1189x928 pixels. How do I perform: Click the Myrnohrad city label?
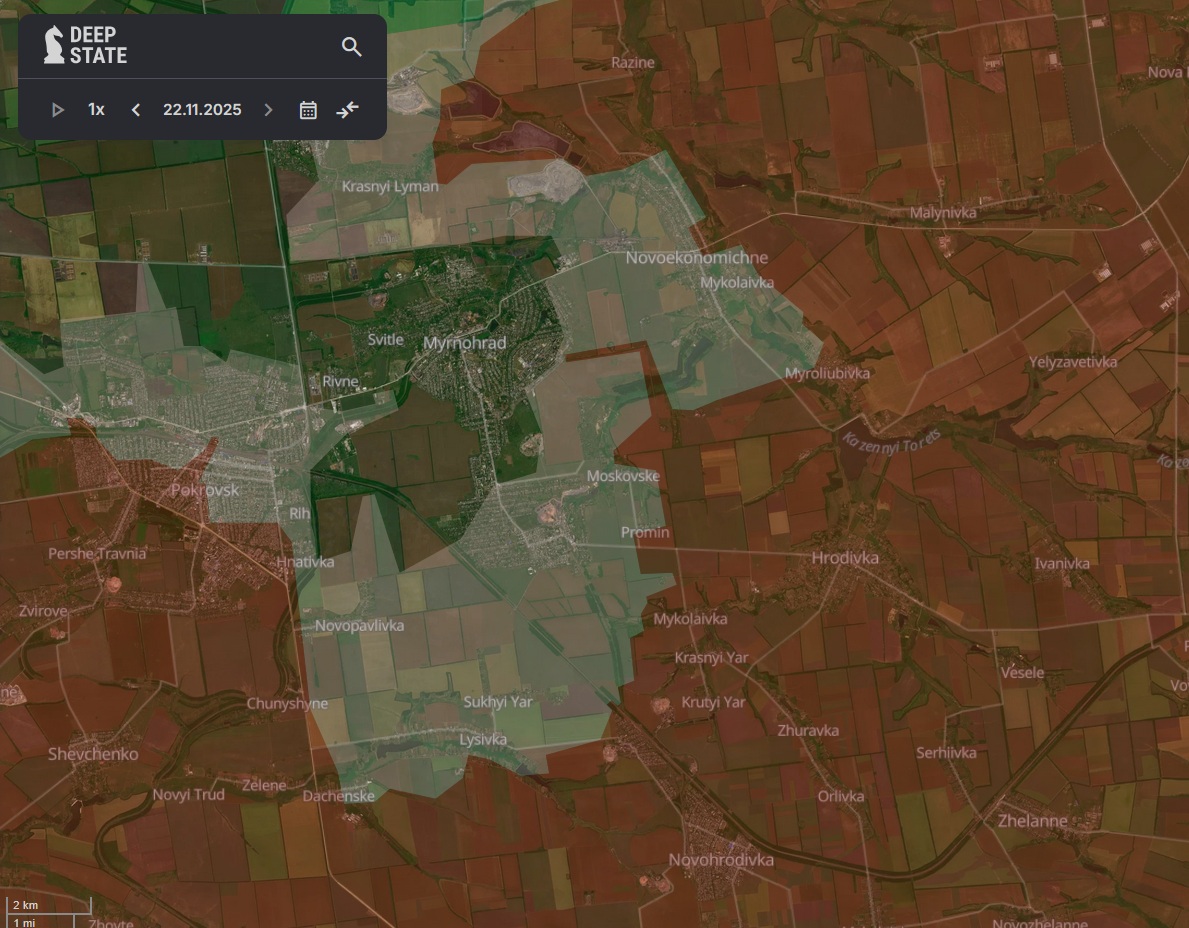tap(464, 343)
